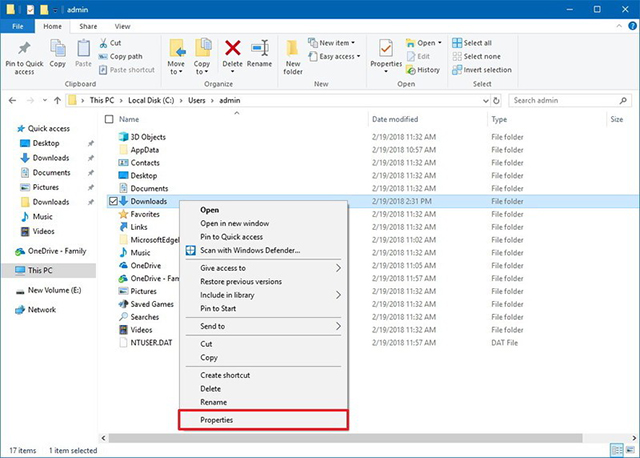Image resolution: width=640 pixels, height=458 pixels.
Task: Click Paste shortcut in the ribbon
Action: coord(127,70)
